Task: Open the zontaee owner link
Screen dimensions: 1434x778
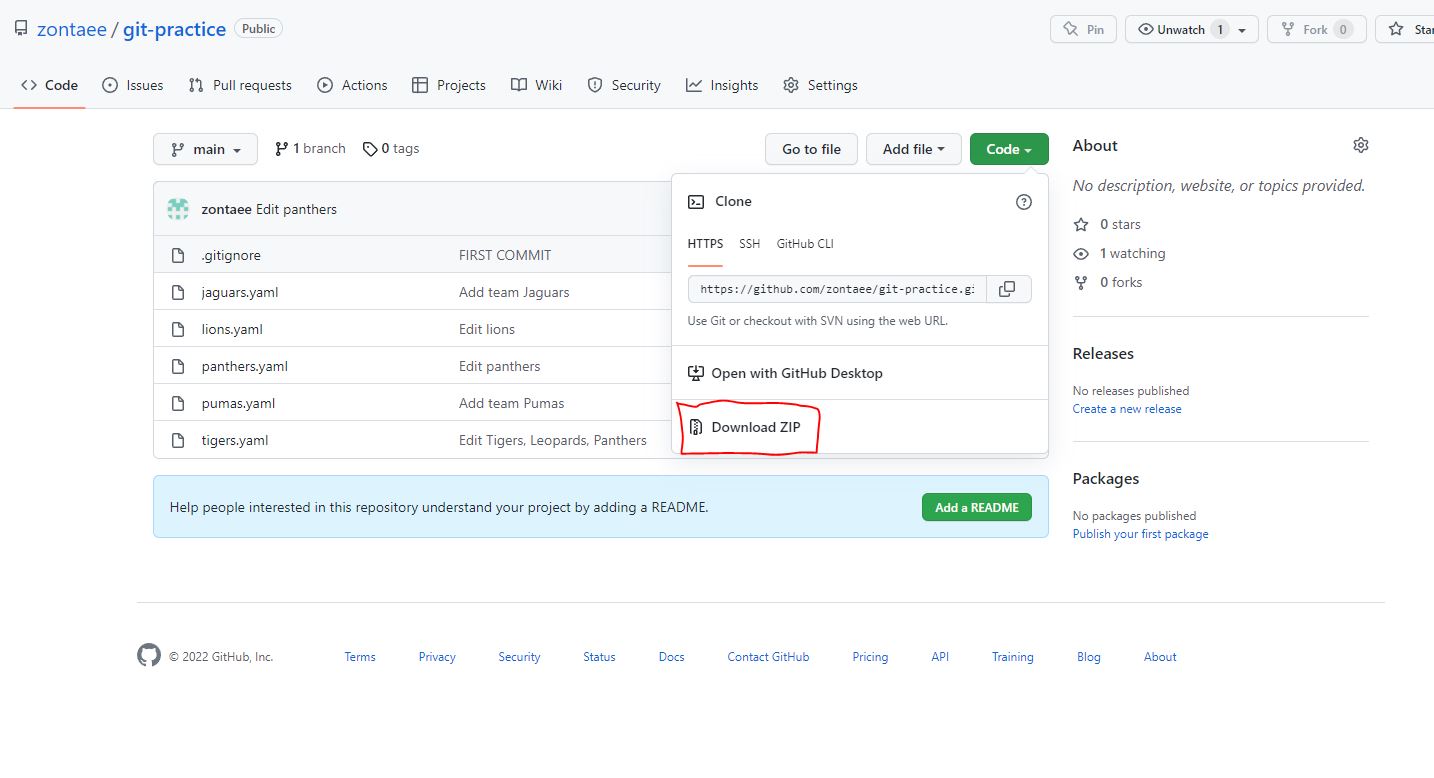Action: point(72,29)
